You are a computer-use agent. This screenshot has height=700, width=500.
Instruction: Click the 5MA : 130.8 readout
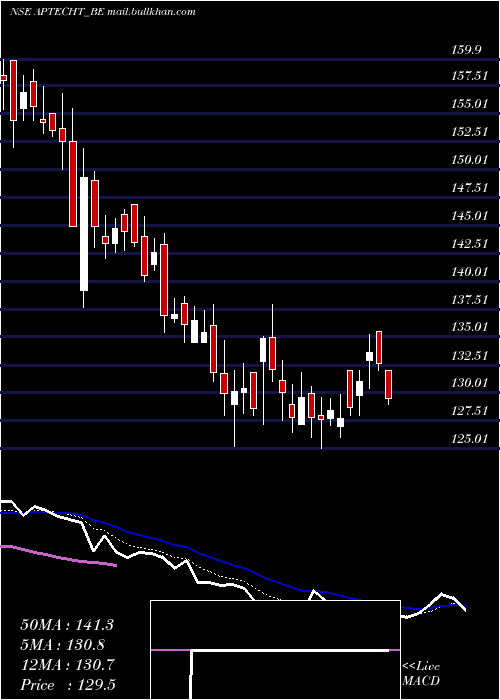[62, 645]
